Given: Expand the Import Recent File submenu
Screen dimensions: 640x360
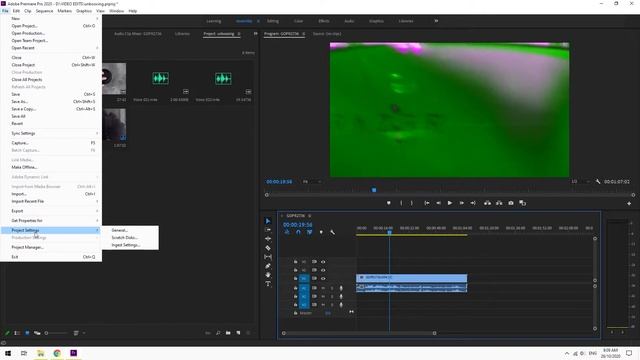Looking at the screenshot, I should coord(51,201).
